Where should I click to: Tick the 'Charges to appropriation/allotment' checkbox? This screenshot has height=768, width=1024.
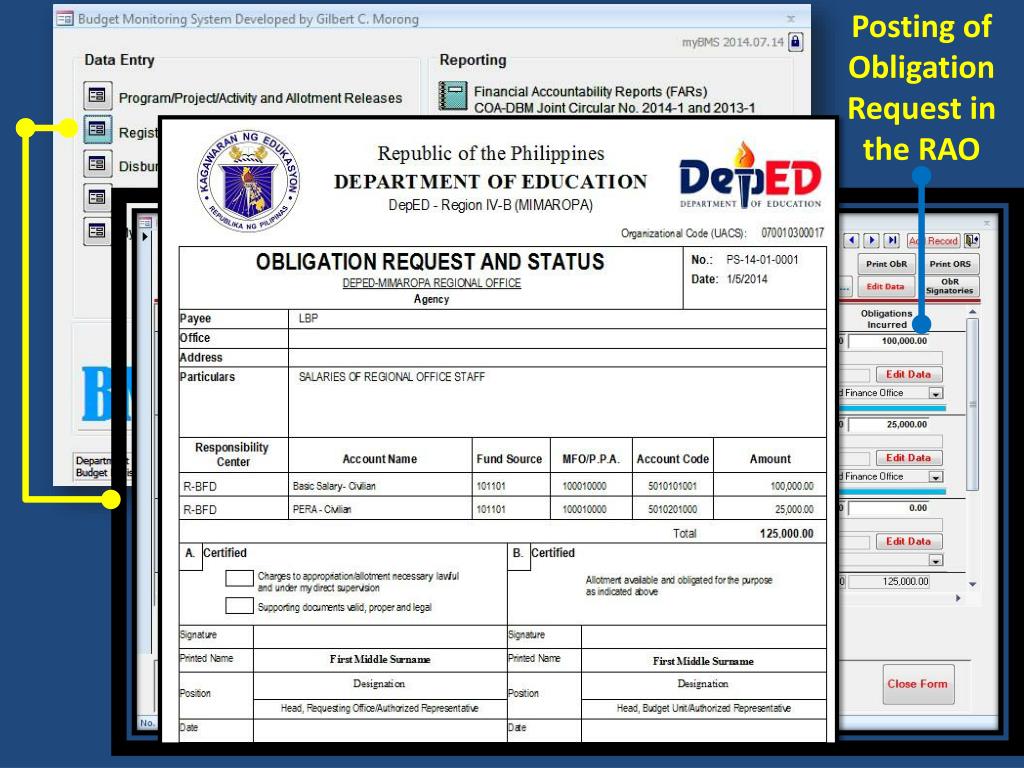click(x=239, y=578)
